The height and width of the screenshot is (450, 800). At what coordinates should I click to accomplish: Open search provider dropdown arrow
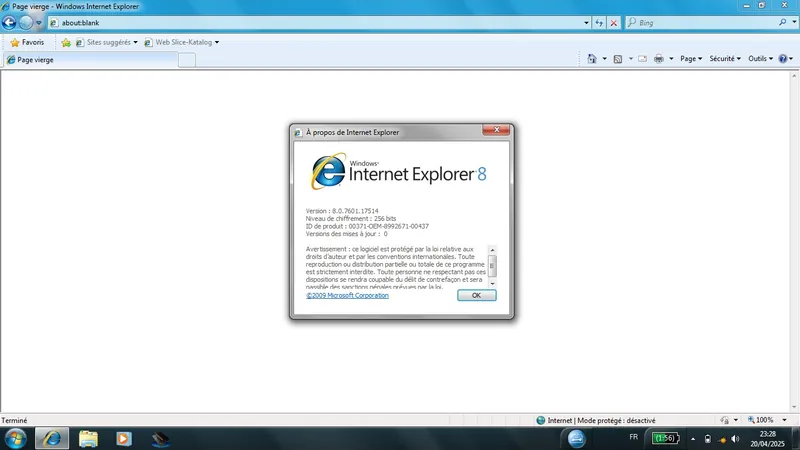point(794,22)
